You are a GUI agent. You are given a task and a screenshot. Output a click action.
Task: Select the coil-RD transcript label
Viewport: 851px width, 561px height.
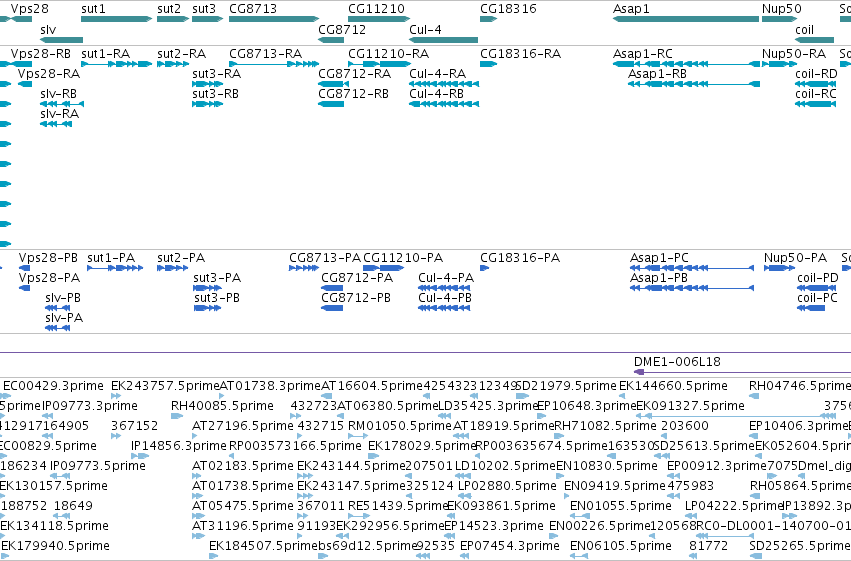pyautogui.click(x=816, y=74)
